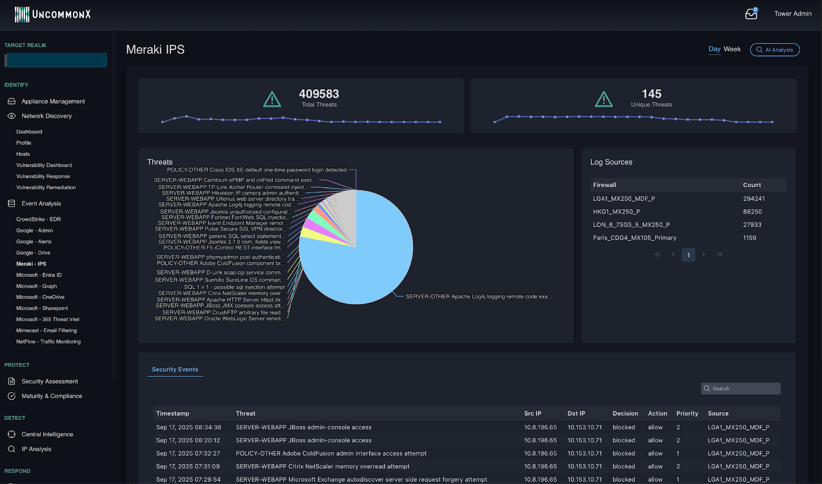Viewport: 822px width, 484px height.
Task: Switch the time range to Day
Action: click(714, 49)
